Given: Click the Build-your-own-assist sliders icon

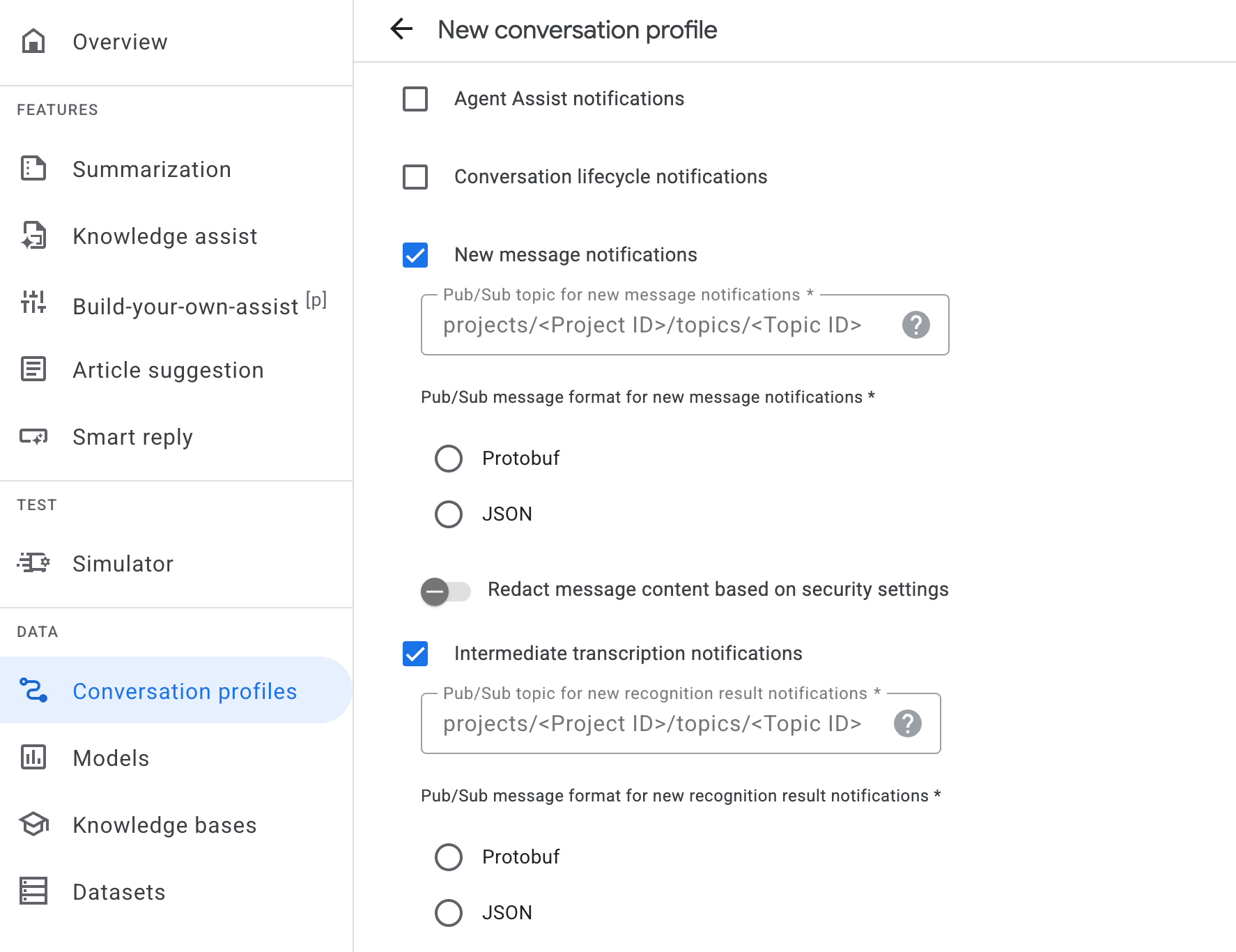Looking at the screenshot, I should click(33, 302).
